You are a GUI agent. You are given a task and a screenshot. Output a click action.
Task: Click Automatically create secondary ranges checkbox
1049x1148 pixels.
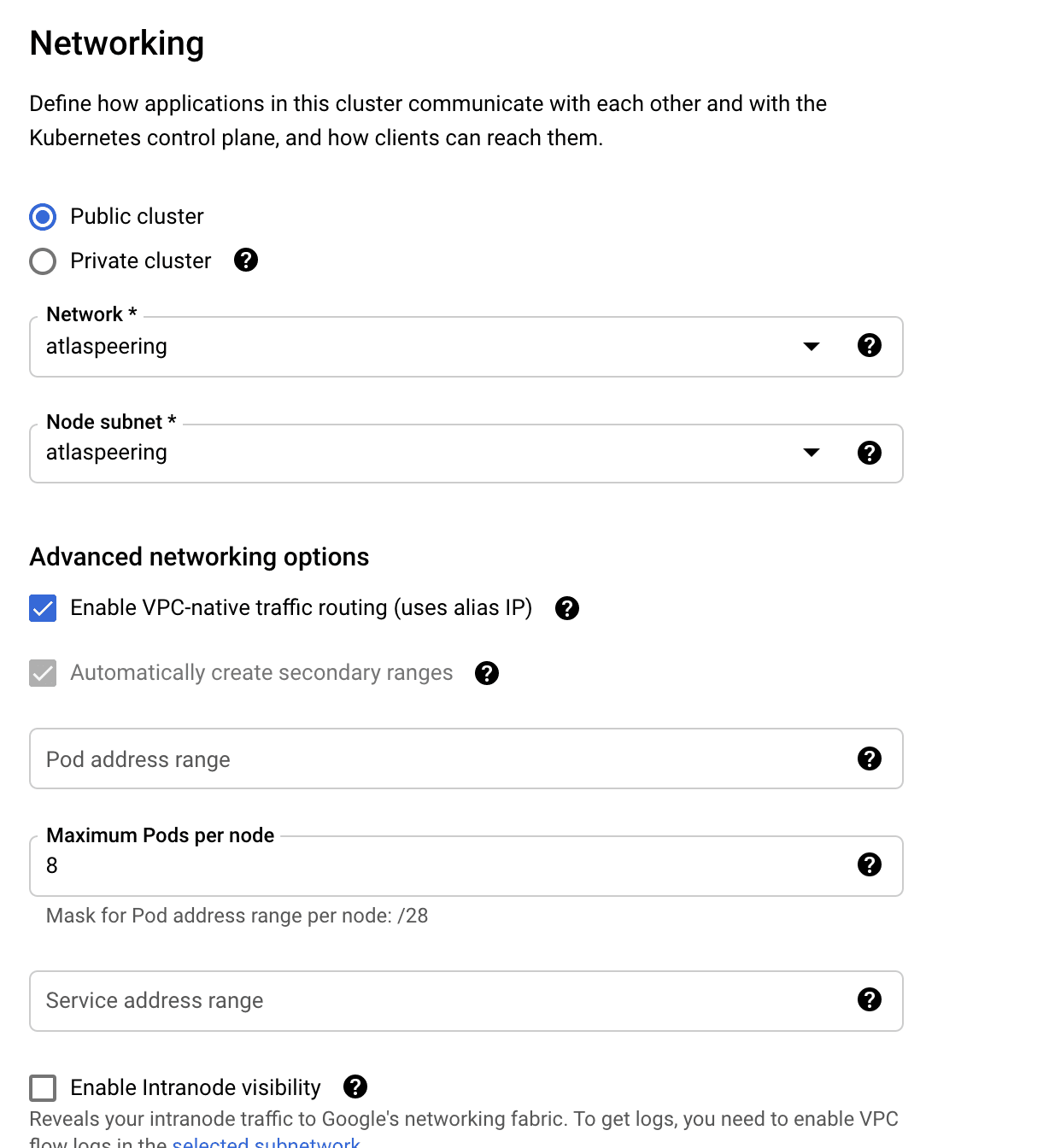pos(43,673)
